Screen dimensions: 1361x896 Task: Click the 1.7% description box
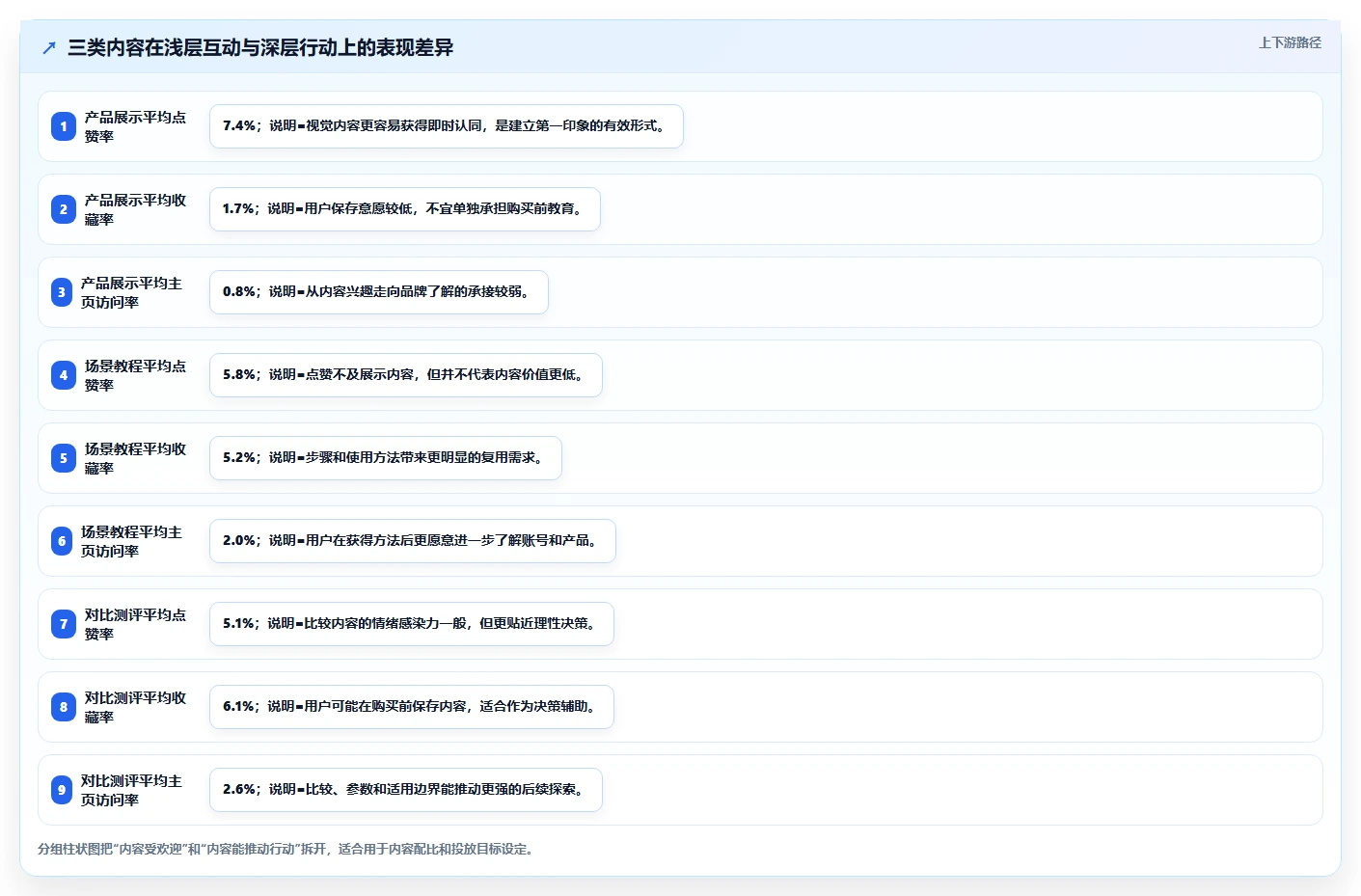[405, 209]
